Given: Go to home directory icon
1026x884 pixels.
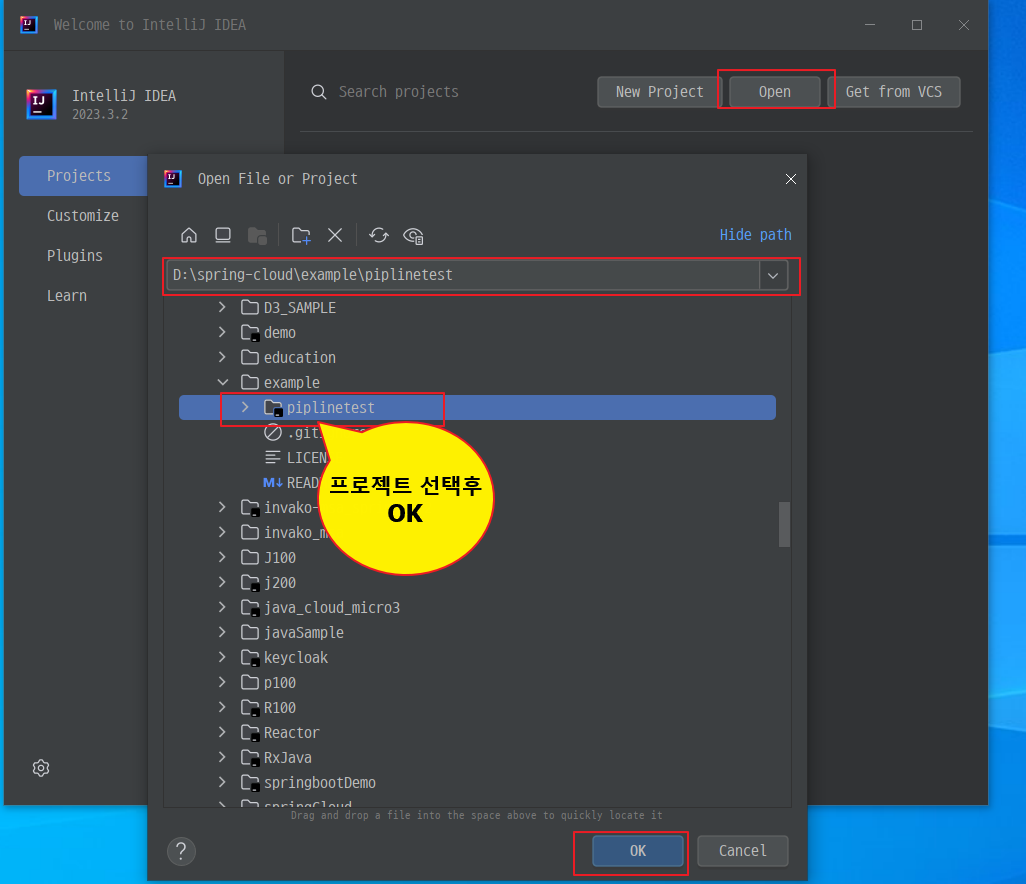Looking at the screenshot, I should tap(189, 235).
